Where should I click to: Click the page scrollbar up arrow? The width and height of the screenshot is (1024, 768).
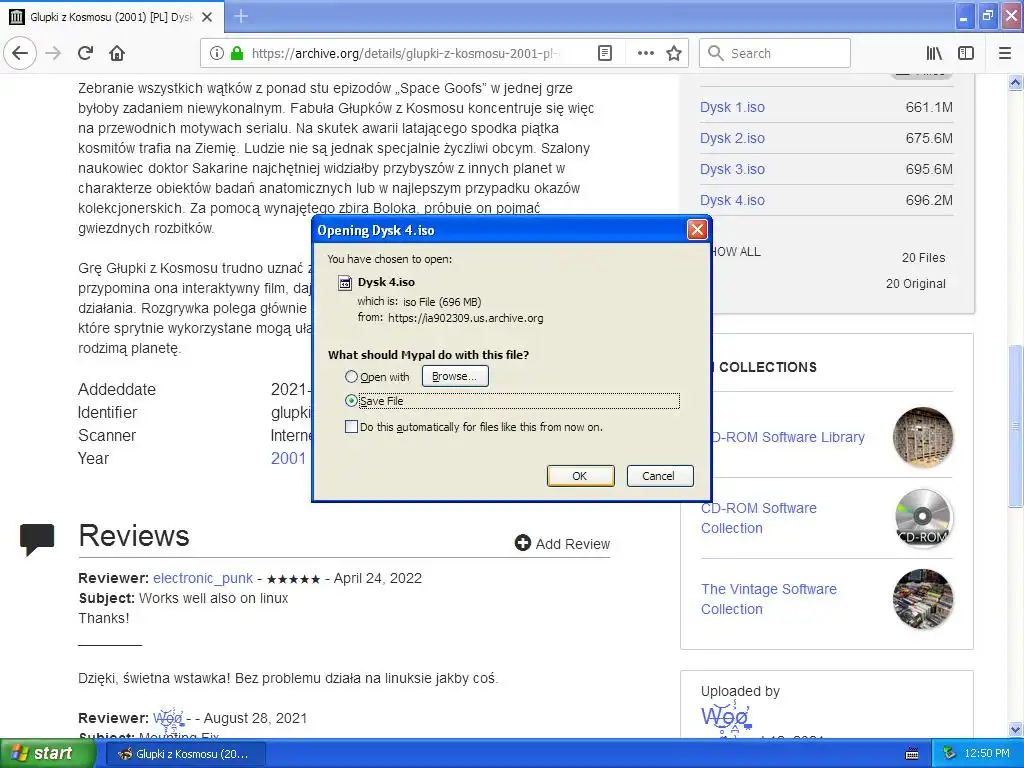tap(1016, 82)
